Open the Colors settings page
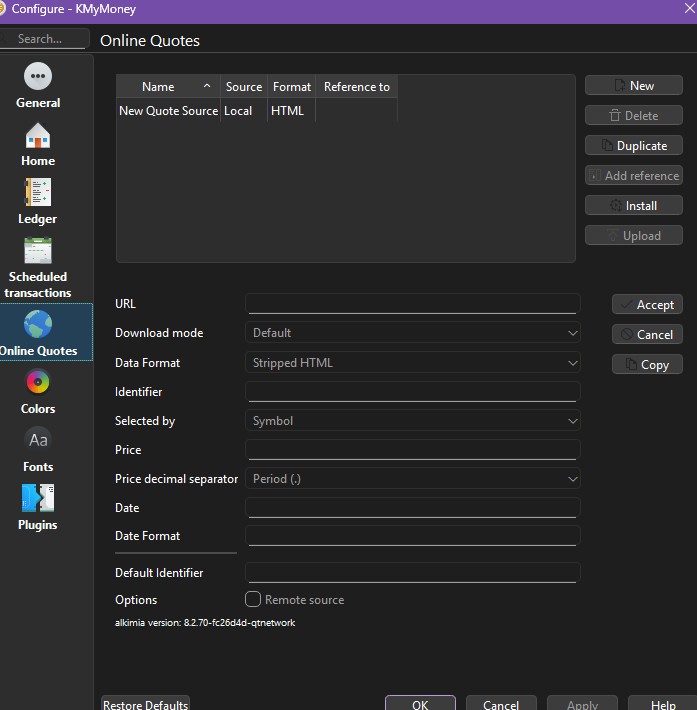Viewport: 697px width, 710px height. coord(38,392)
